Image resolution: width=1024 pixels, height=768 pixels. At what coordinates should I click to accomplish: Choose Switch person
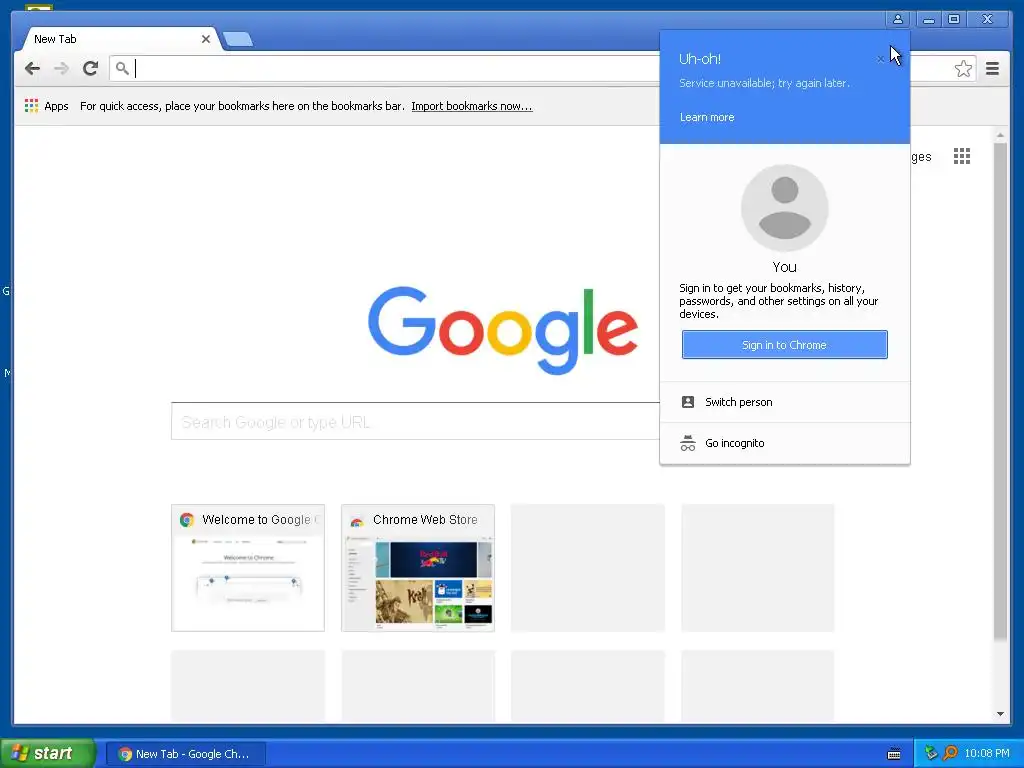[784, 402]
